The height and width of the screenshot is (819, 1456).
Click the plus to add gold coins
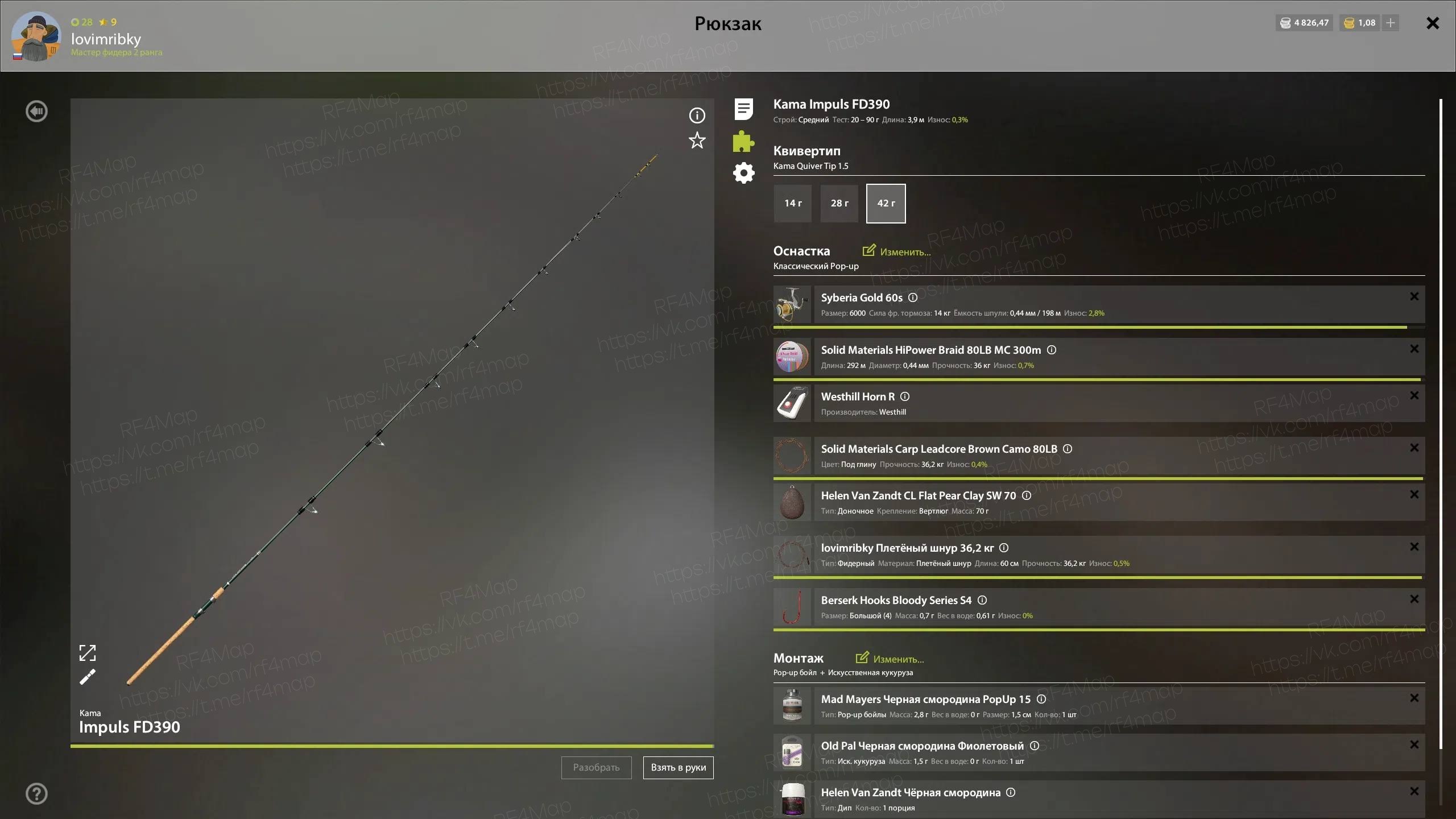(1390, 23)
